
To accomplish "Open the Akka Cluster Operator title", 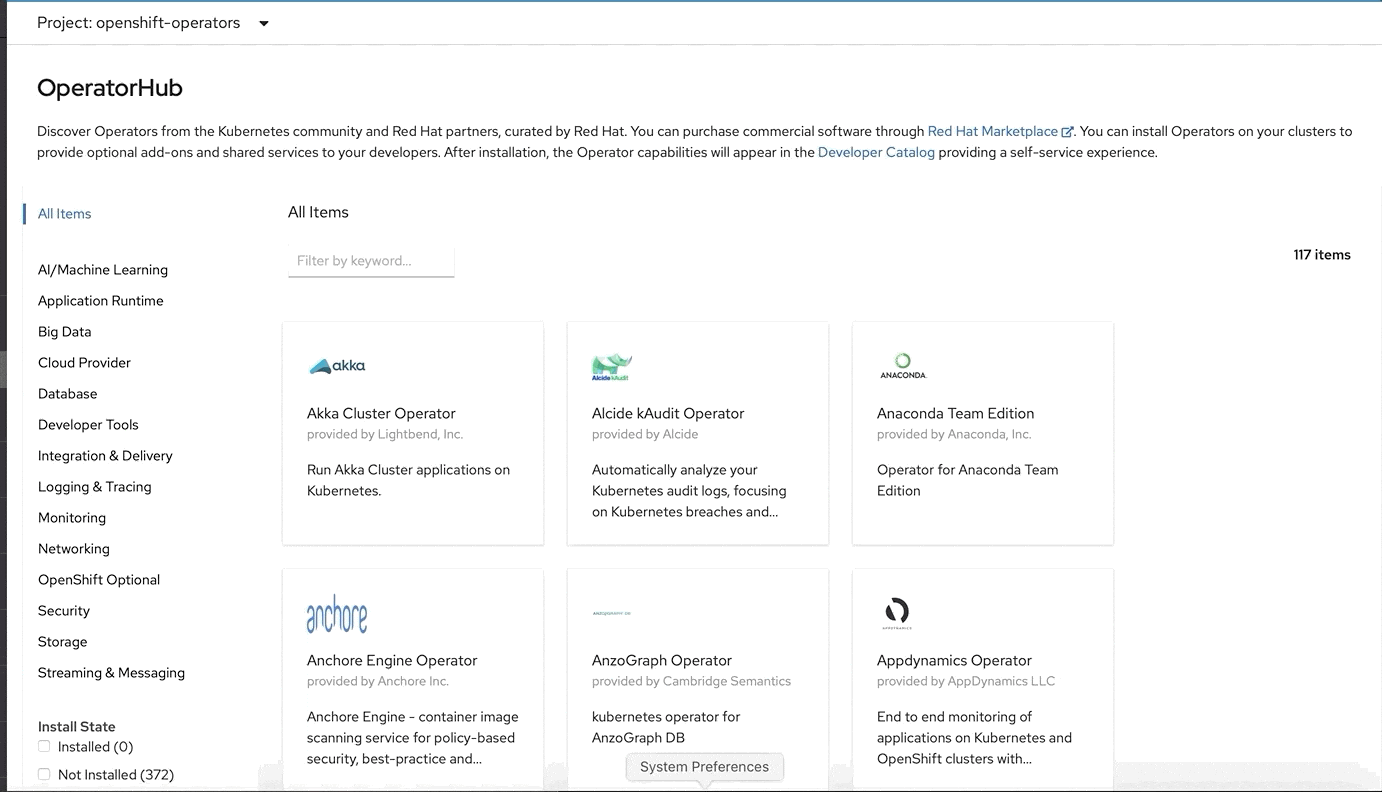I will tap(381, 414).
